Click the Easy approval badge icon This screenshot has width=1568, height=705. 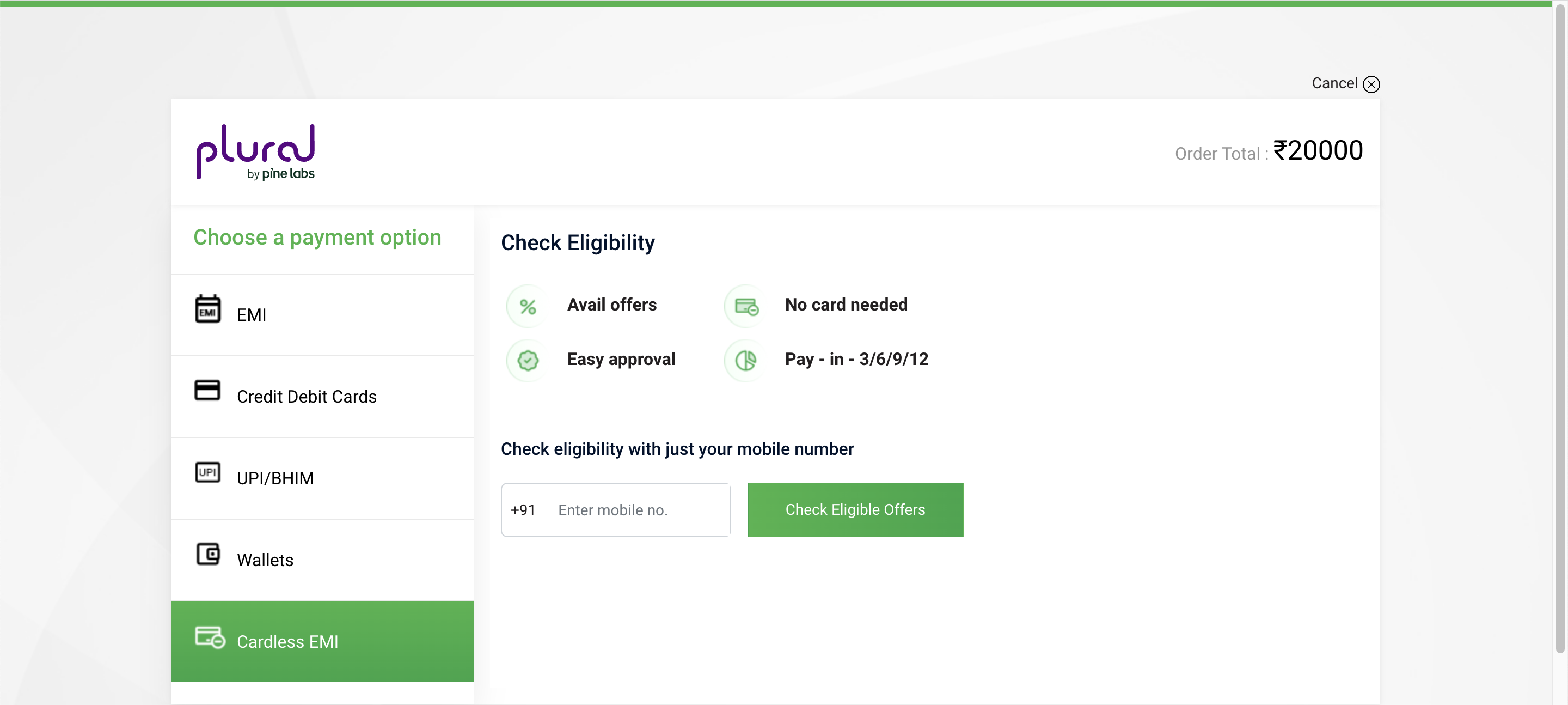point(528,360)
